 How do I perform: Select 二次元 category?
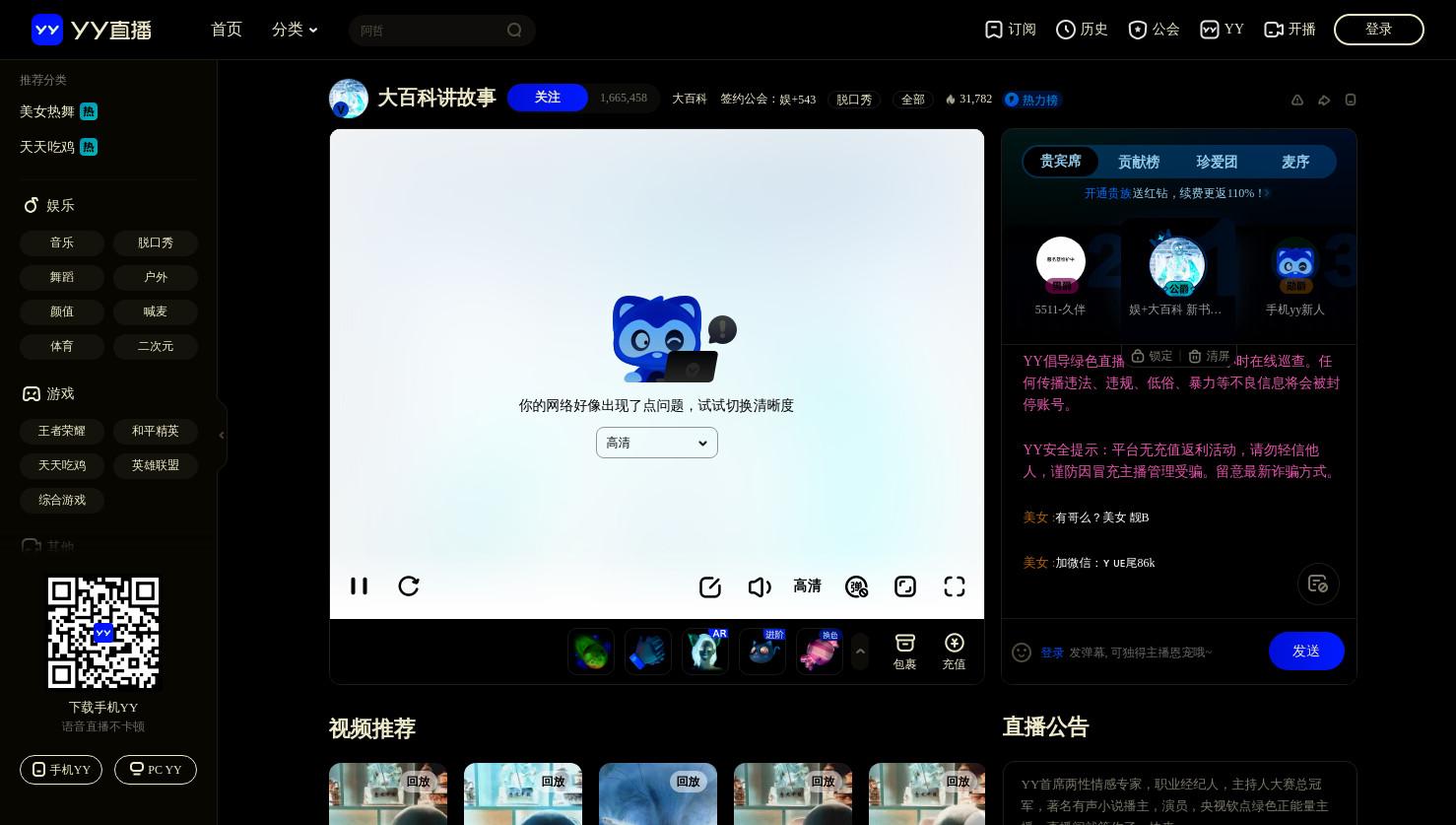coord(156,346)
